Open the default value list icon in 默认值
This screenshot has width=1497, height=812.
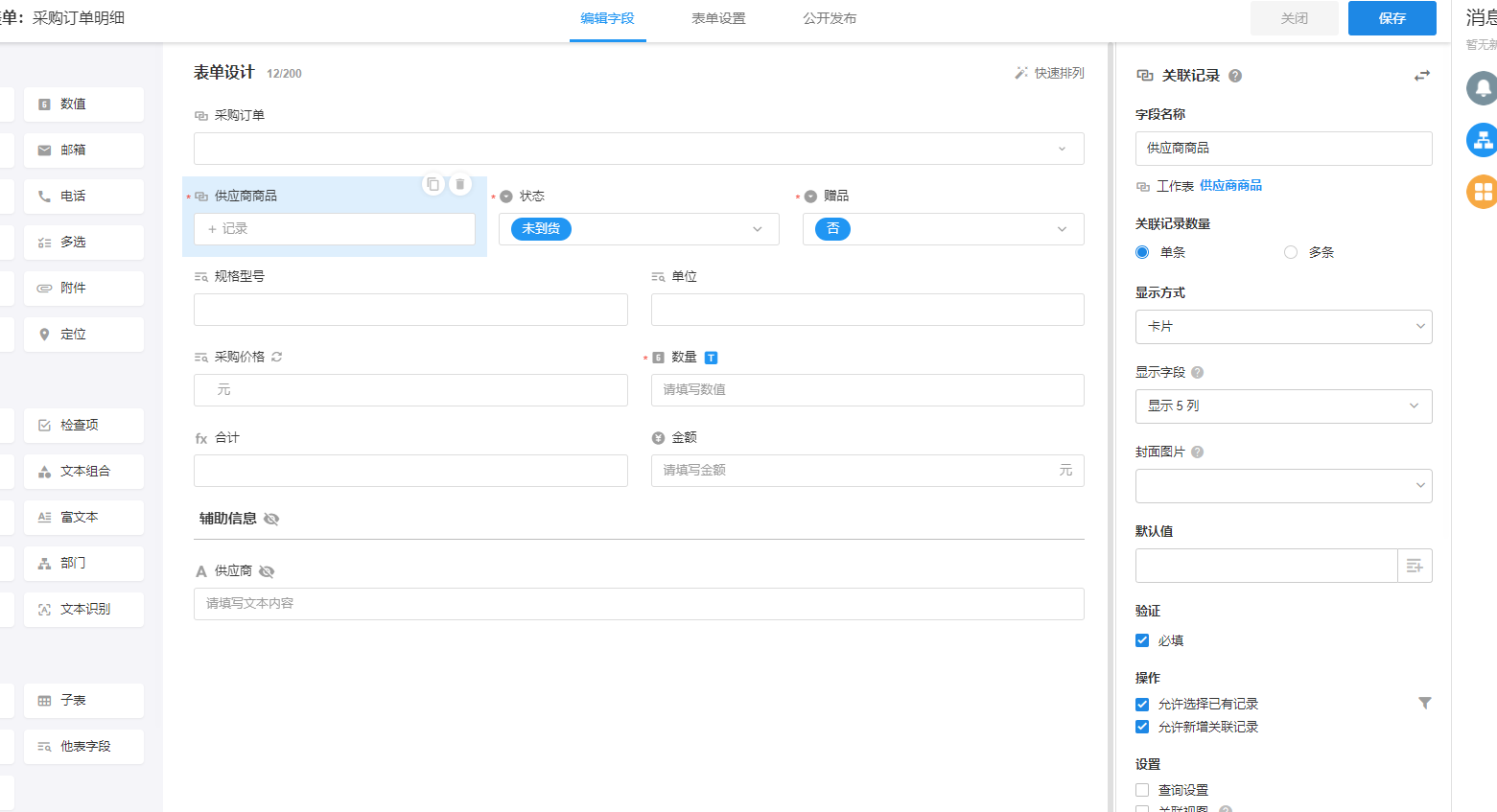click(1415, 567)
